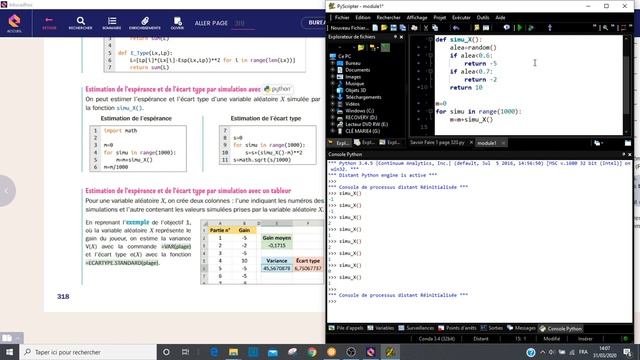The image size is (640, 360).
Task: Click Windows Start button
Action: click(x=9, y=352)
